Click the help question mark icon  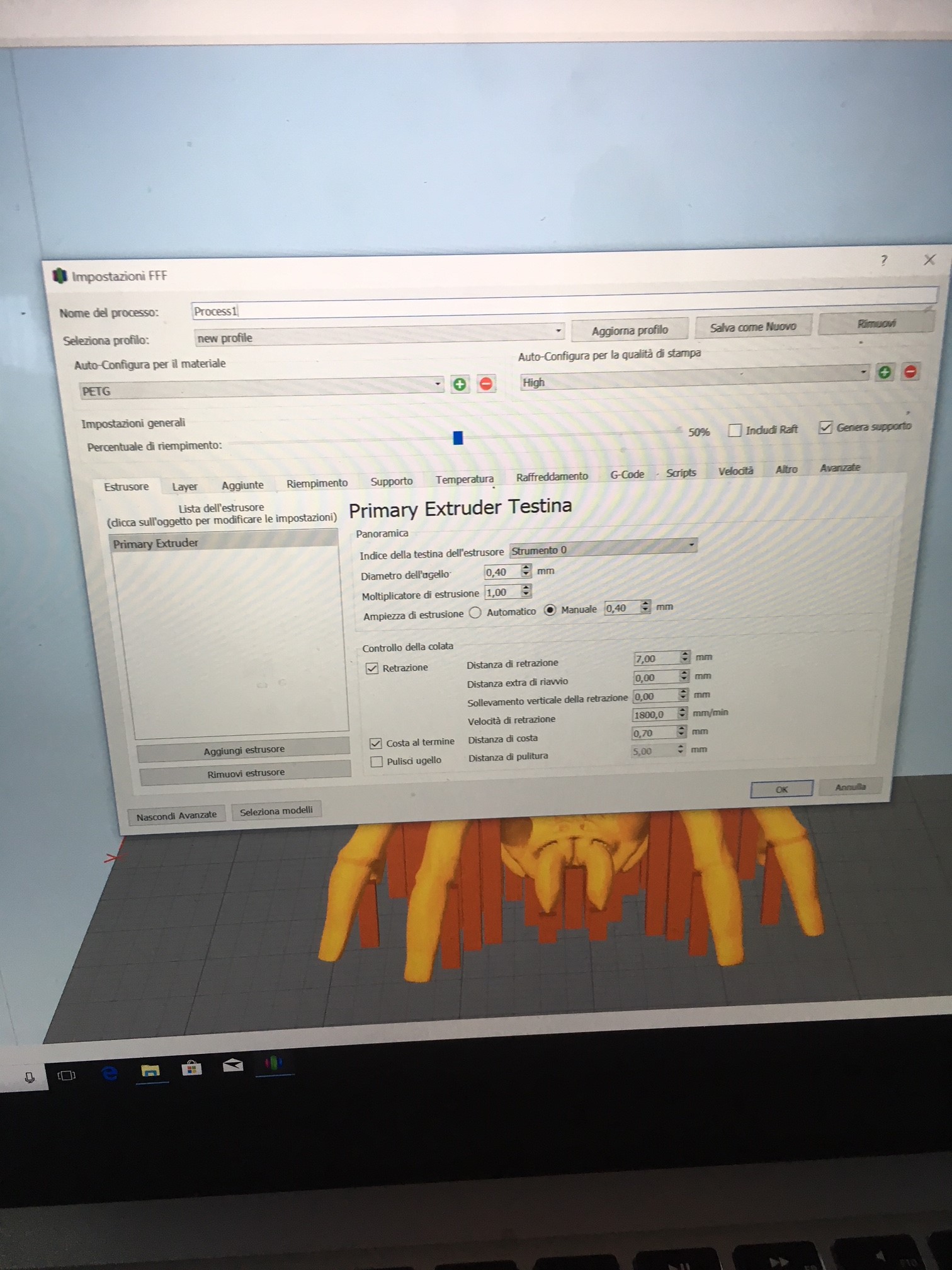[884, 260]
